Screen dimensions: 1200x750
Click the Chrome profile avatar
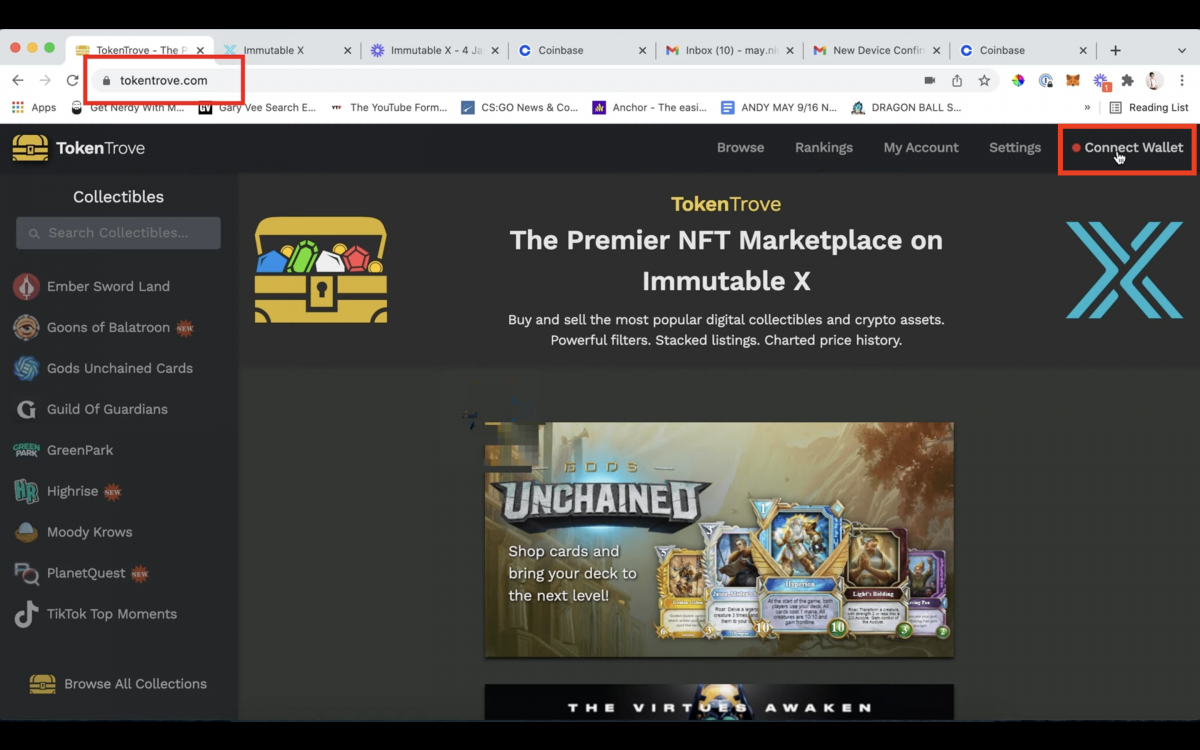tap(1154, 80)
